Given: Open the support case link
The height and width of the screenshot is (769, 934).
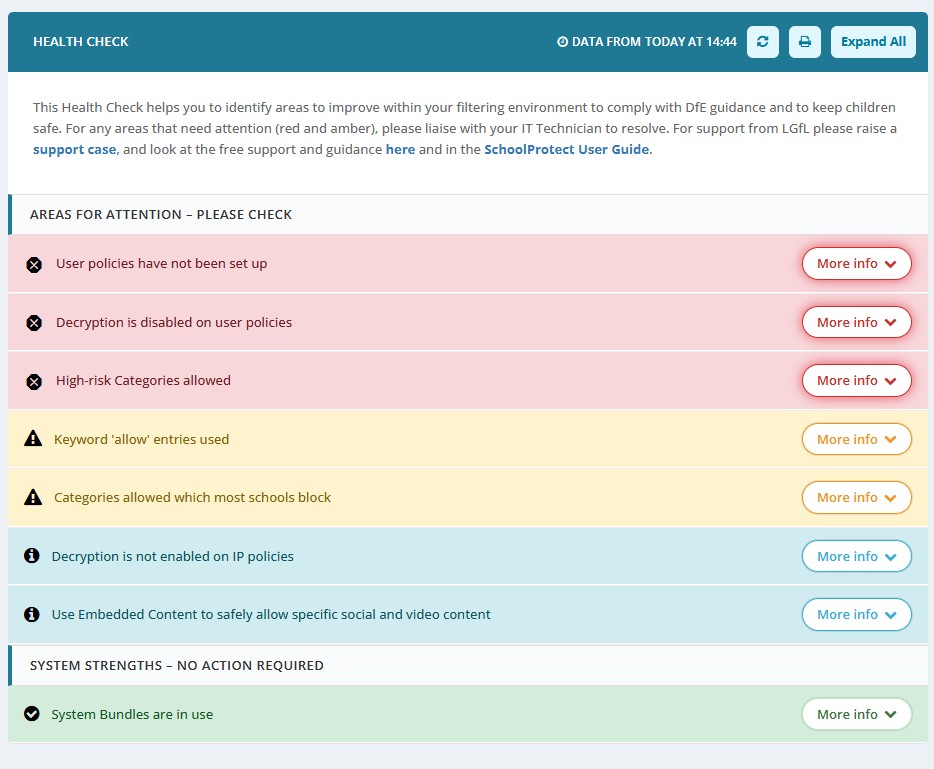Looking at the screenshot, I should tap(74, 149).
